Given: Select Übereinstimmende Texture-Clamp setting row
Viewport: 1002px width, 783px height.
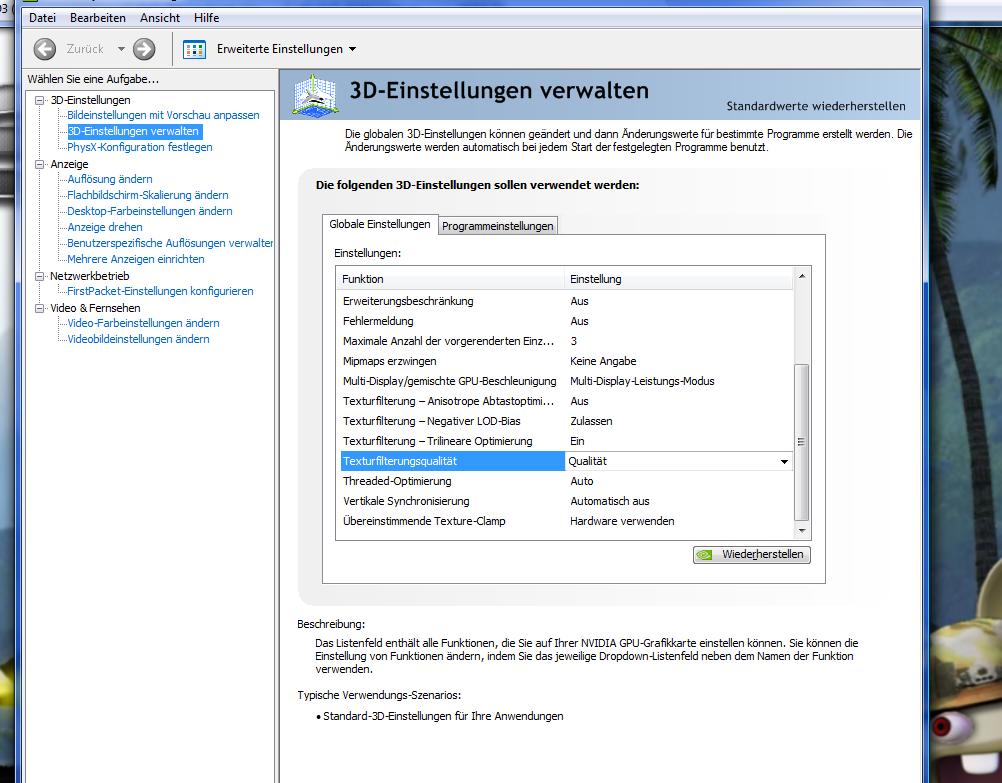Looking at the screenshot, I should point(567,522).
